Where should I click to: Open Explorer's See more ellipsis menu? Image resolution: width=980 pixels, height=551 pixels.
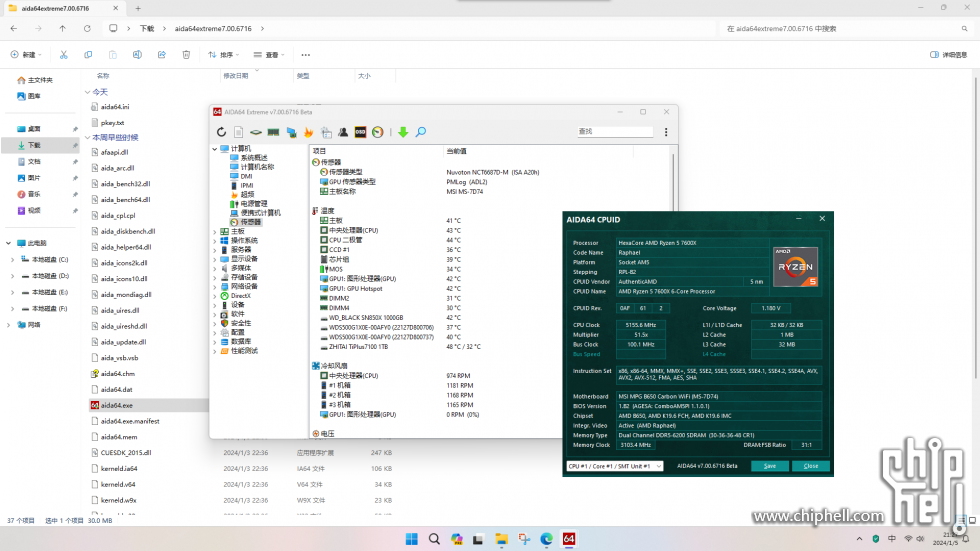pyautogui.click(x=306, y=55)
